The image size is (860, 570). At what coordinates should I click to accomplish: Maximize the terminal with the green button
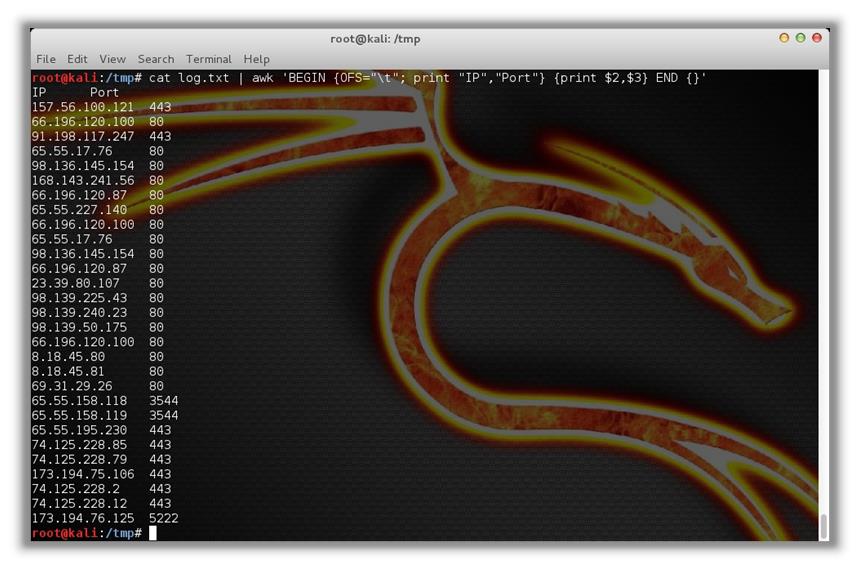[x=801, y=38]
